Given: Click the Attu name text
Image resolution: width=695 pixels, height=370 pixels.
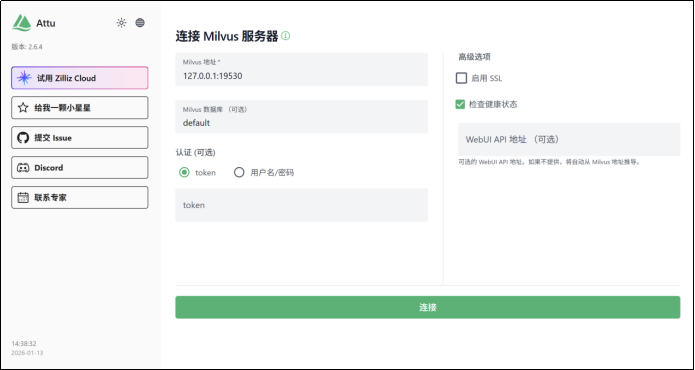Looking at the screenshot, I should click(46, 23).
